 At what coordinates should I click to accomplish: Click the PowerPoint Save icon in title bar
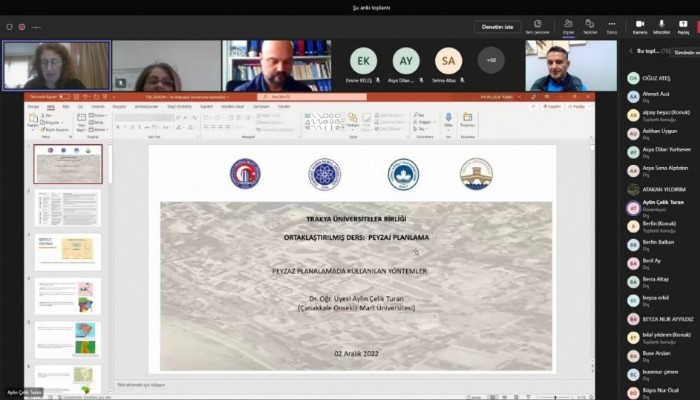(76, 97)
